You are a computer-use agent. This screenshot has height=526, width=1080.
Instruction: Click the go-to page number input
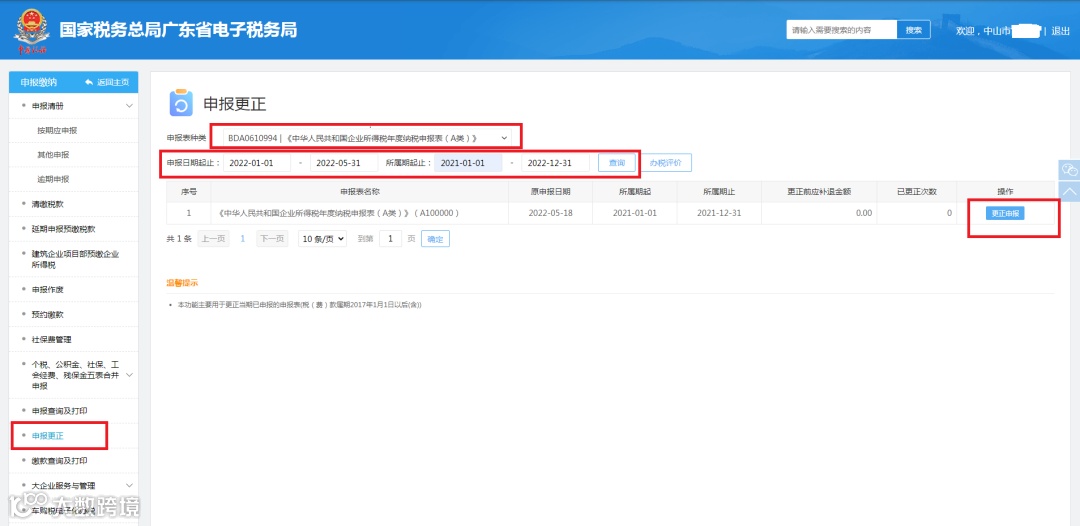[x=390, y=239]
